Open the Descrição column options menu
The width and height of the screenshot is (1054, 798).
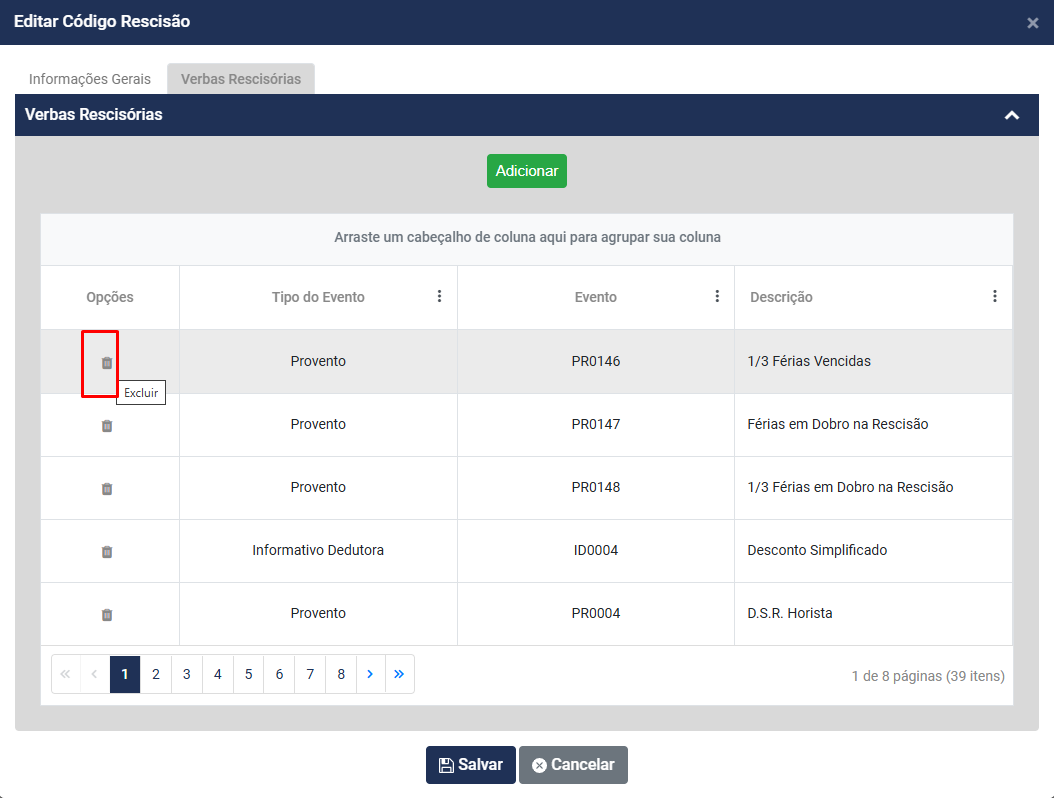pos(994,296)
